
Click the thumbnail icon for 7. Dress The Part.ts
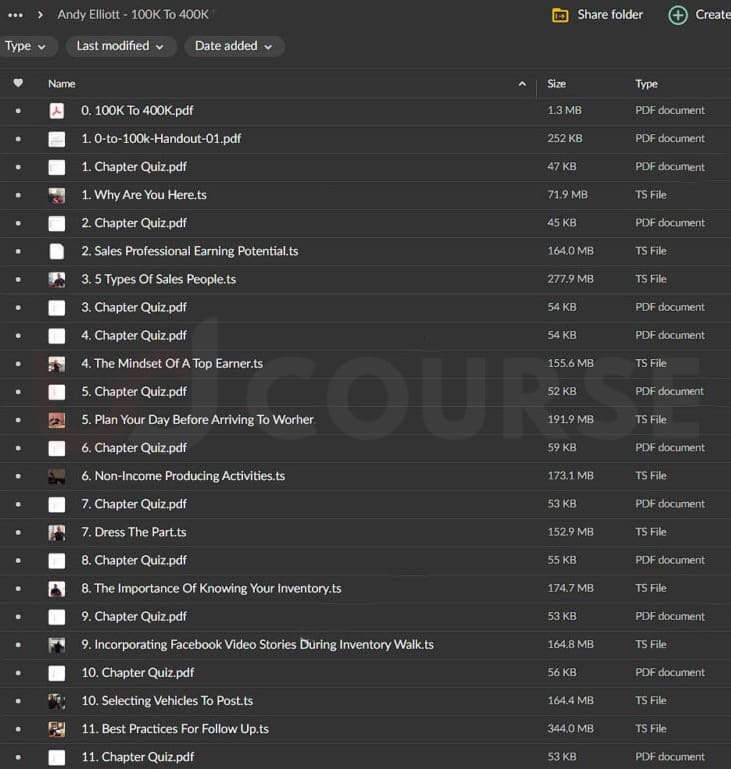[x=57, y=532]
